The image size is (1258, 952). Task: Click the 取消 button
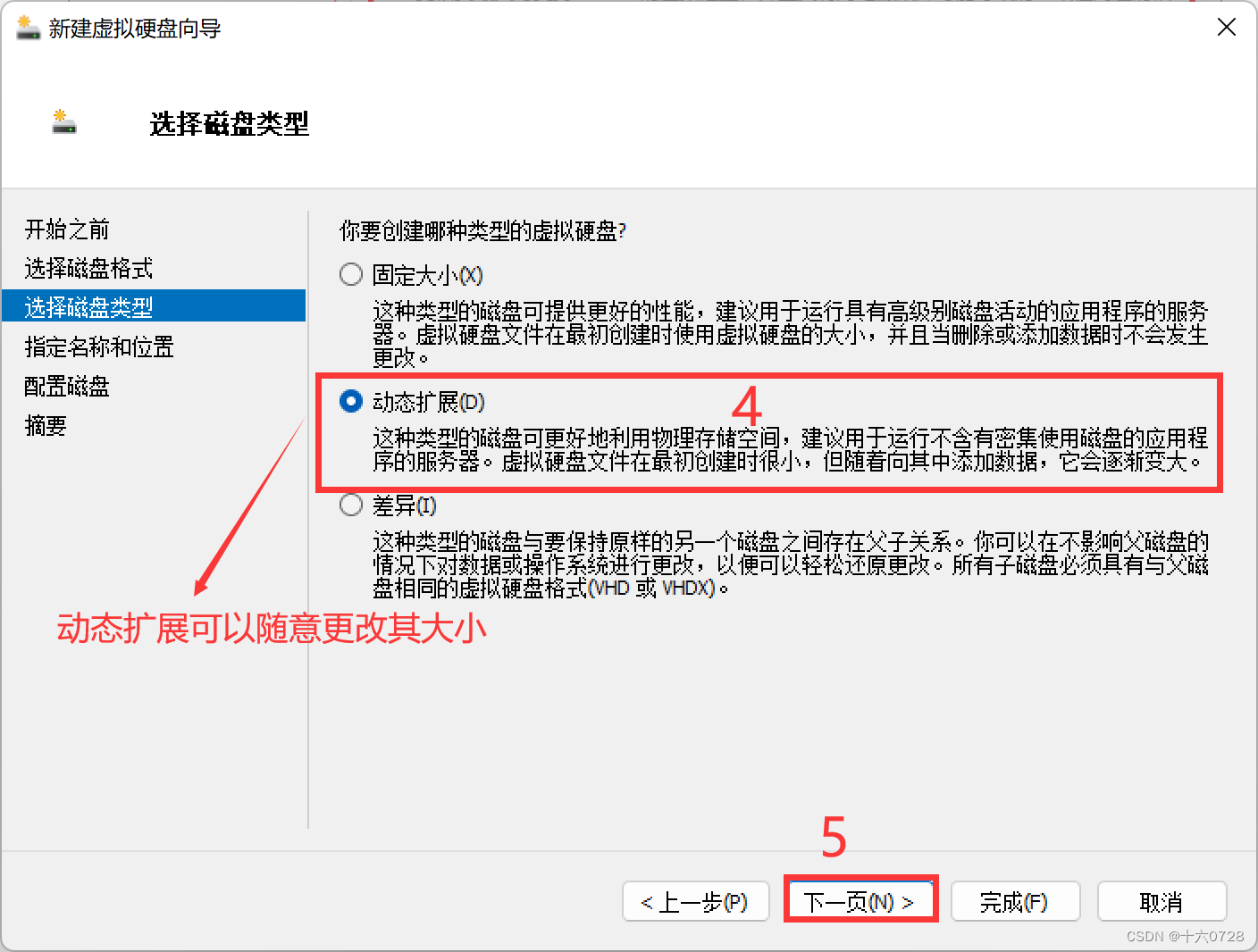(x=1162, y=902)
